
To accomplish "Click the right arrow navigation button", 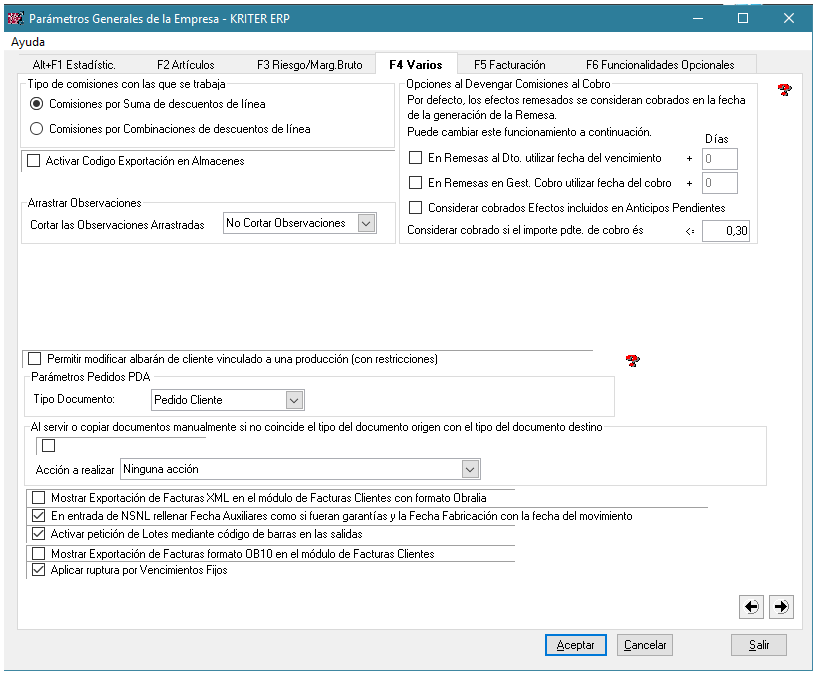I will point(781,606).
